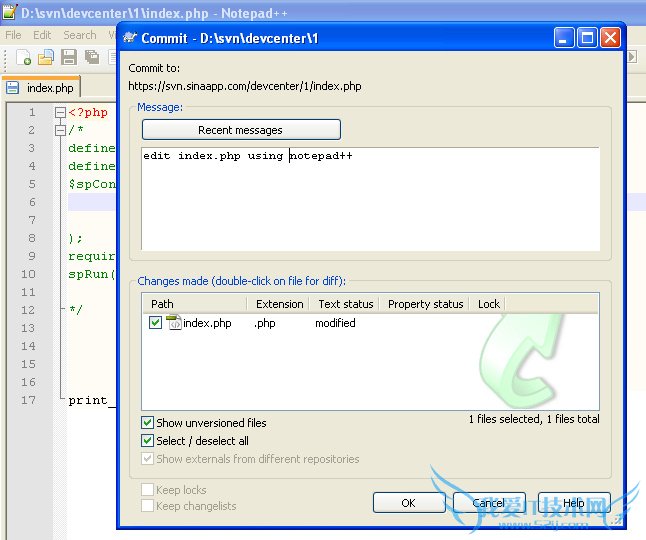This screenshot has height=540, width=646.
Task: Click the Recent messages button
Action: 241,130
